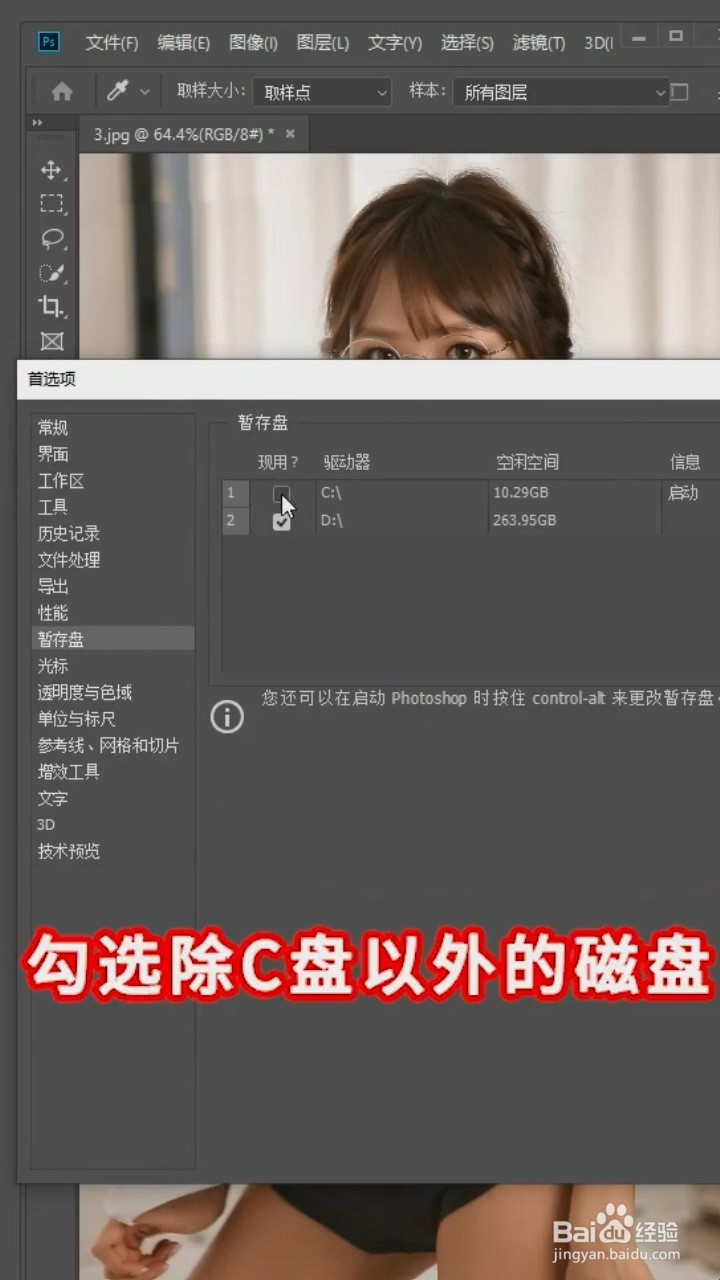720x1280 pixels.
Task: Toggle checkbox right of 样本 dropdown
Action: [680, 92]
